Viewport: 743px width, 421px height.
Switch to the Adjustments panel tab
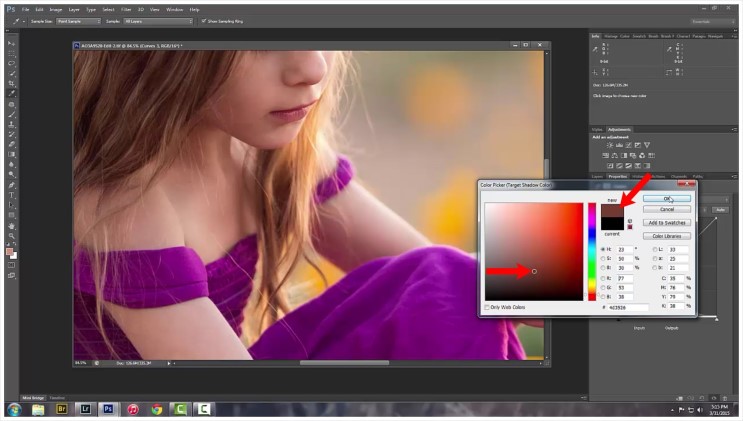(619, 129)
